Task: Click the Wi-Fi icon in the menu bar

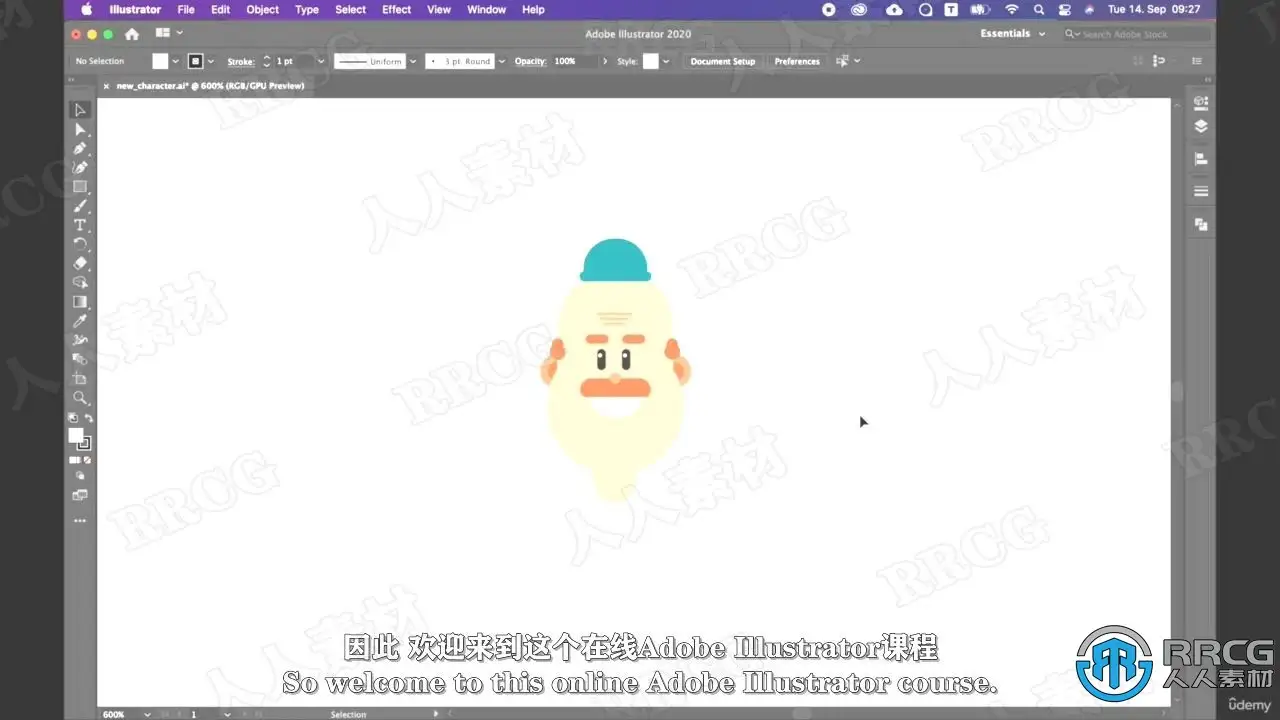Action: click(x=1012, y=9)
